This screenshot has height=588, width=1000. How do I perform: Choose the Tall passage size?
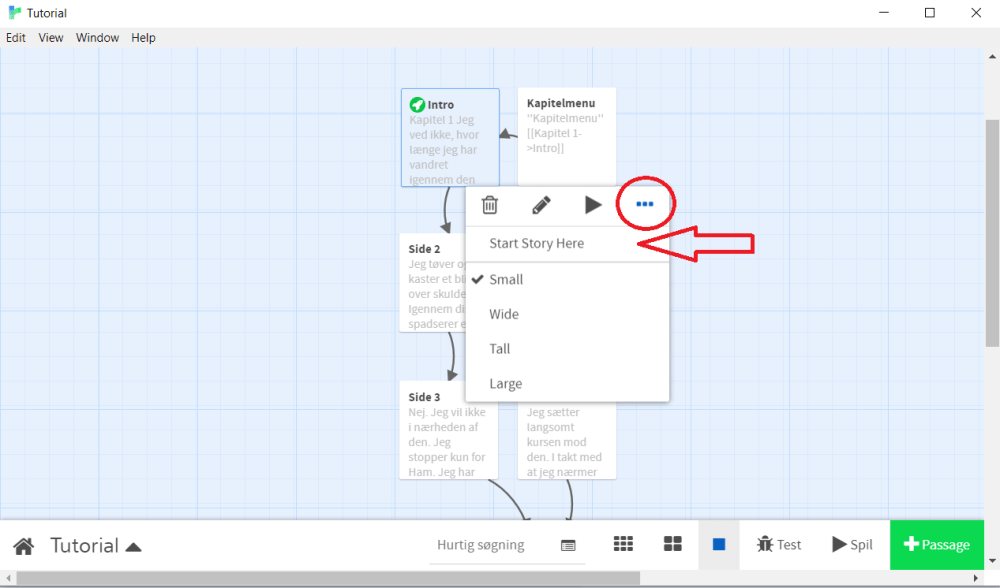click(x=499, y=349)
